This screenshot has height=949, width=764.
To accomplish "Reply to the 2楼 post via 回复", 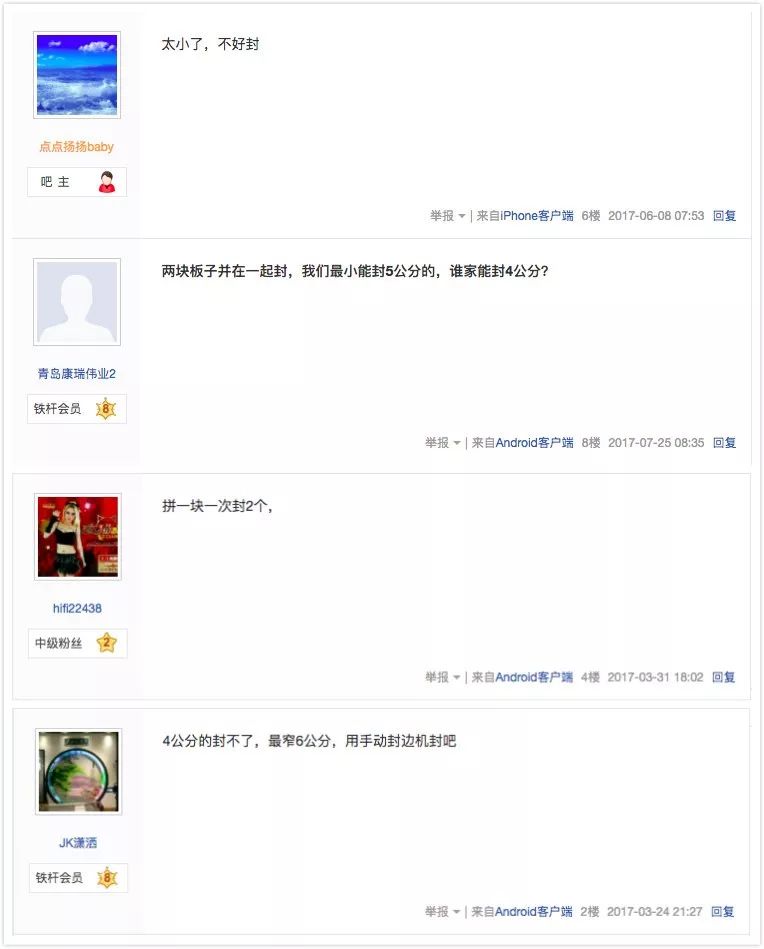I will [x=723, y=911].
